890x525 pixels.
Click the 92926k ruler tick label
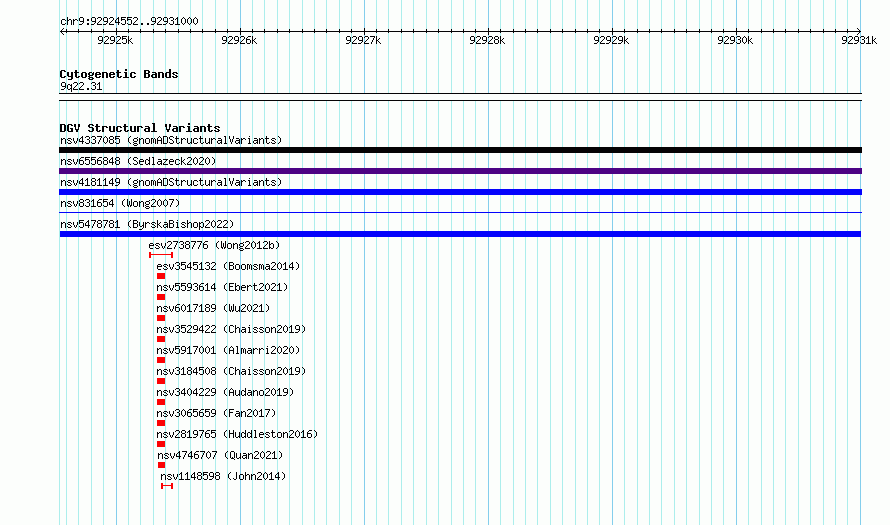point(239,40)
